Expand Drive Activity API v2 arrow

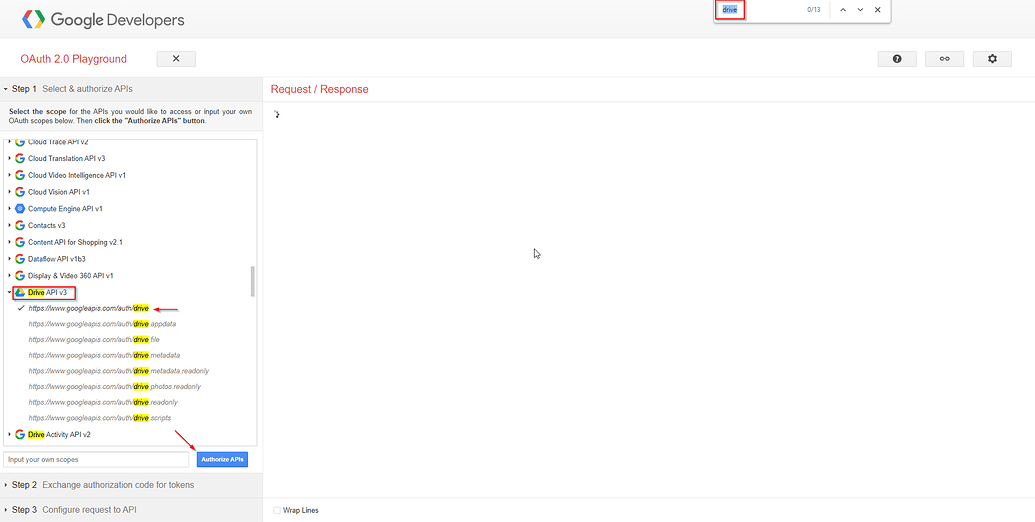click(x=9, y=434)
